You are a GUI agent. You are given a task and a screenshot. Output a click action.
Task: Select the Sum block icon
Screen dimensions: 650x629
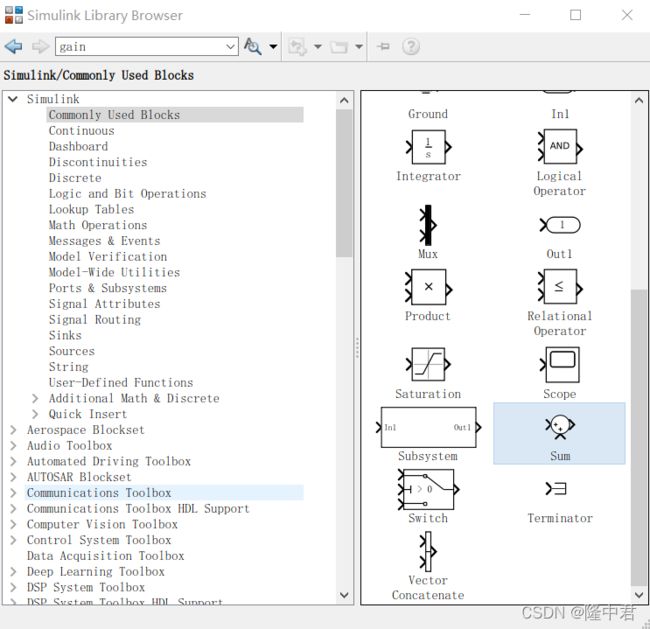[x=560, y=427]
